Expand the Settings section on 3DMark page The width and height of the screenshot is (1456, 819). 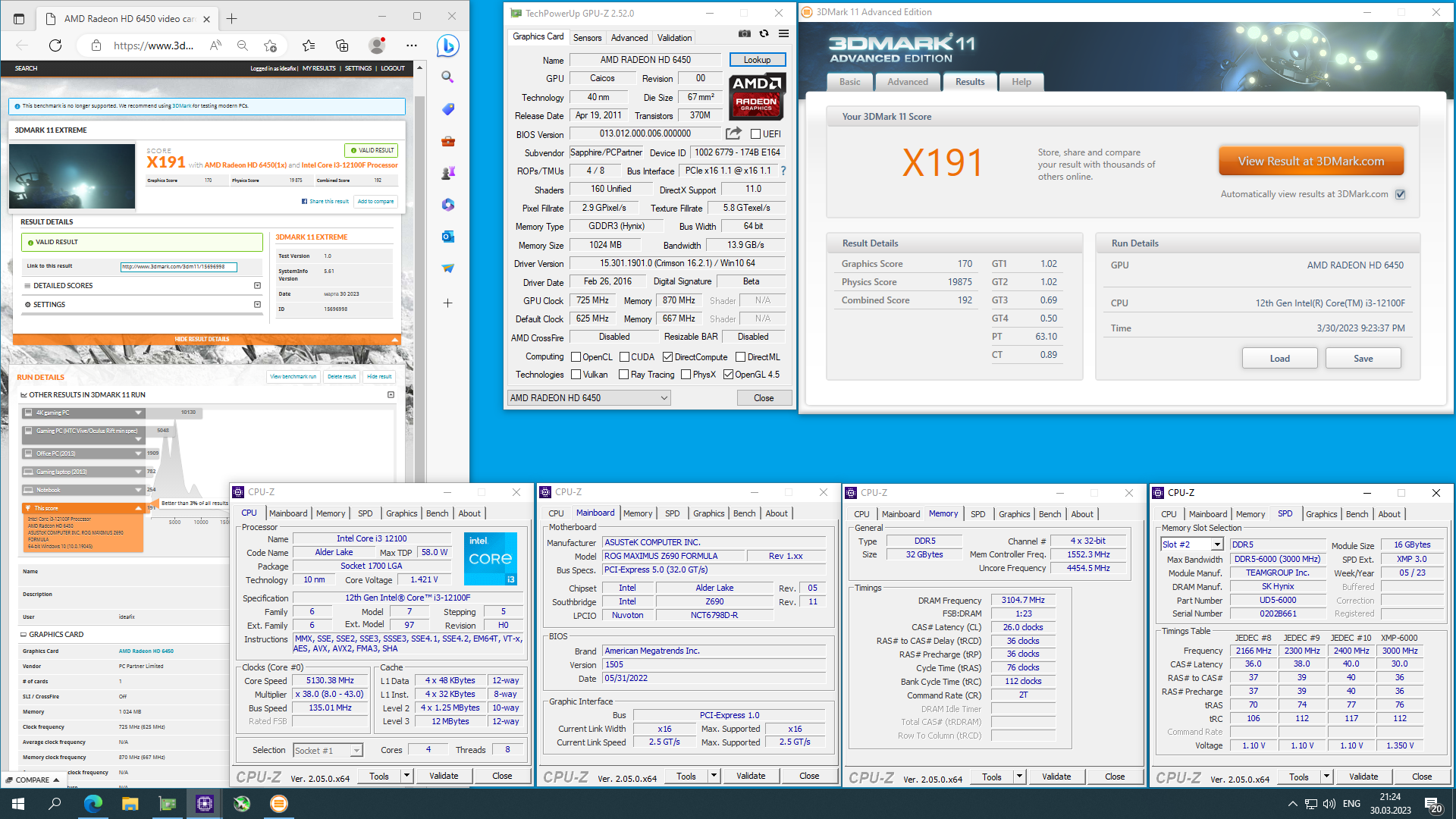click(257, 305)
